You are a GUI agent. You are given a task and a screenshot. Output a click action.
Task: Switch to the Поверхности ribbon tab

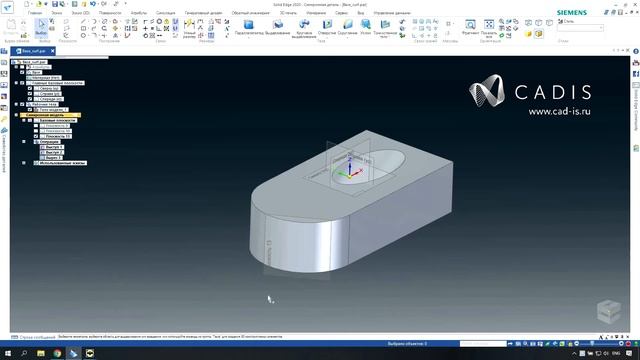point(110,13)
